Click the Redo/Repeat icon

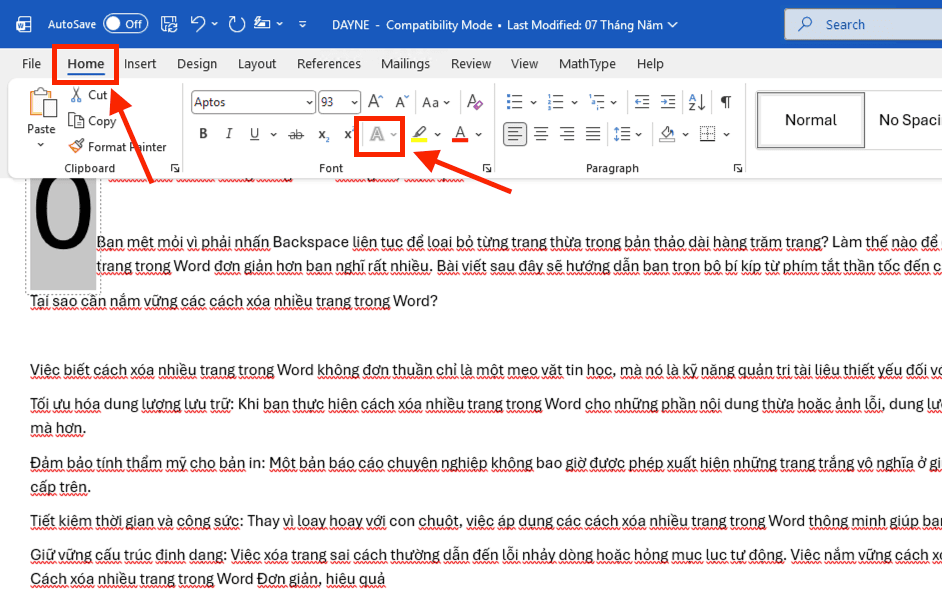click(237, 24)
